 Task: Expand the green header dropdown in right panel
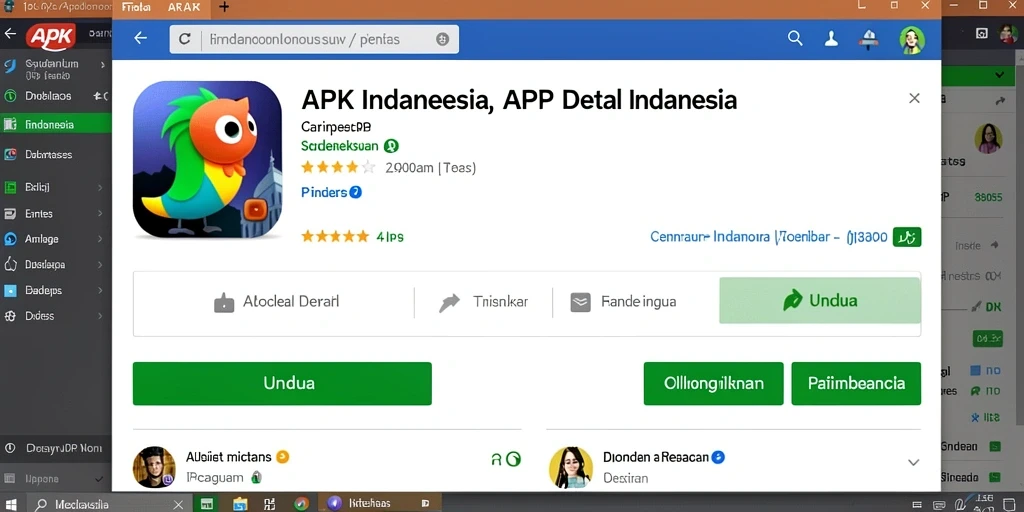[x=1000, y=75]
